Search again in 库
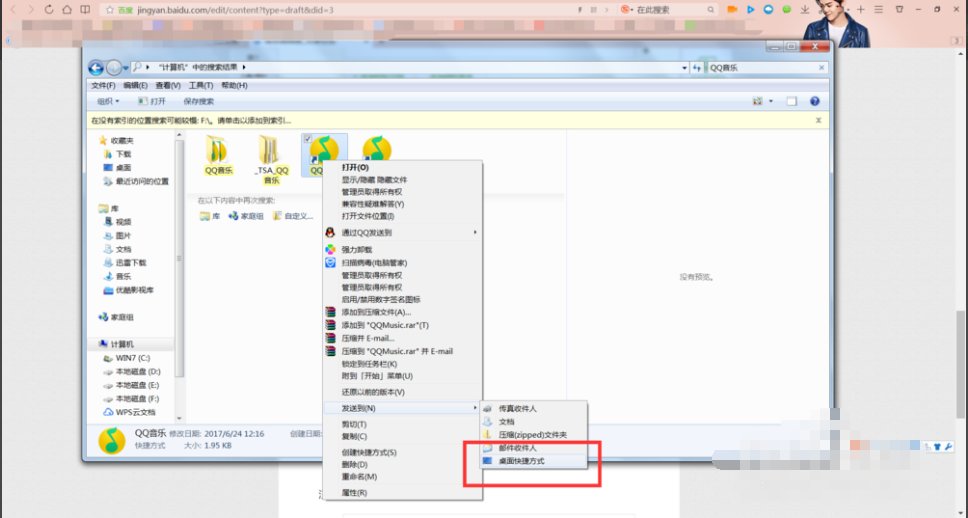 pos(210,216)
